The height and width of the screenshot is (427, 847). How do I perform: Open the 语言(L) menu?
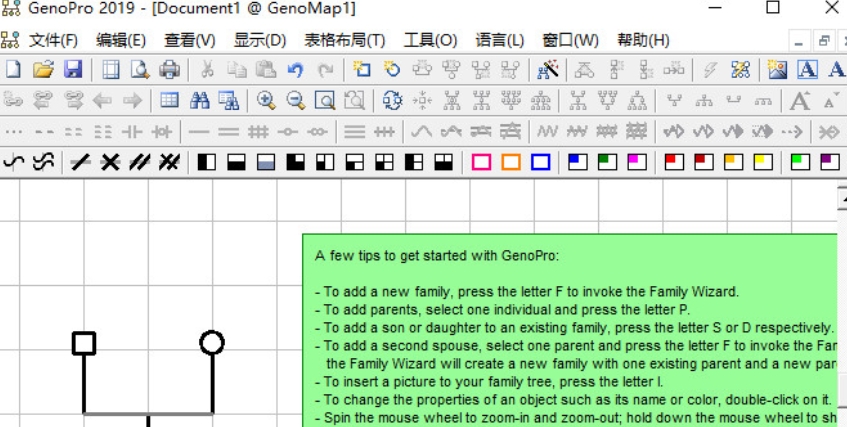coord(500,40)
